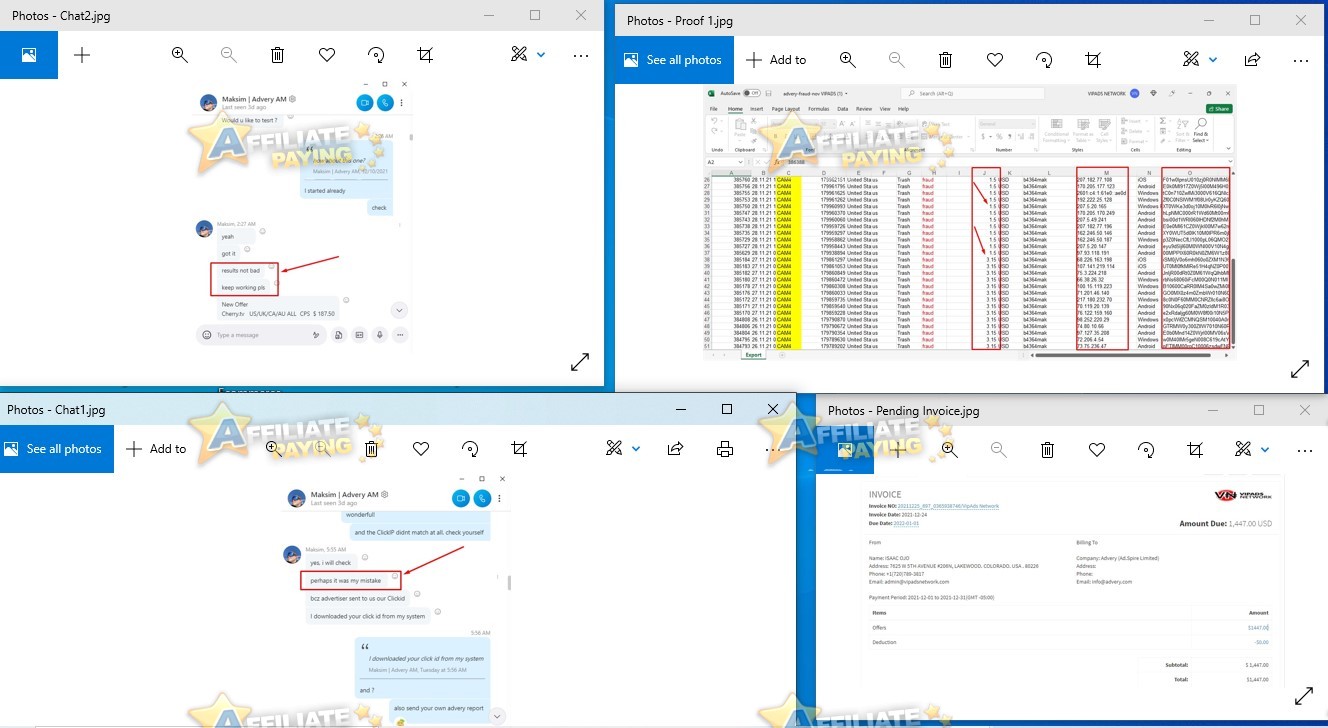Share the Chat1.jpg photo

coord(676,449)
